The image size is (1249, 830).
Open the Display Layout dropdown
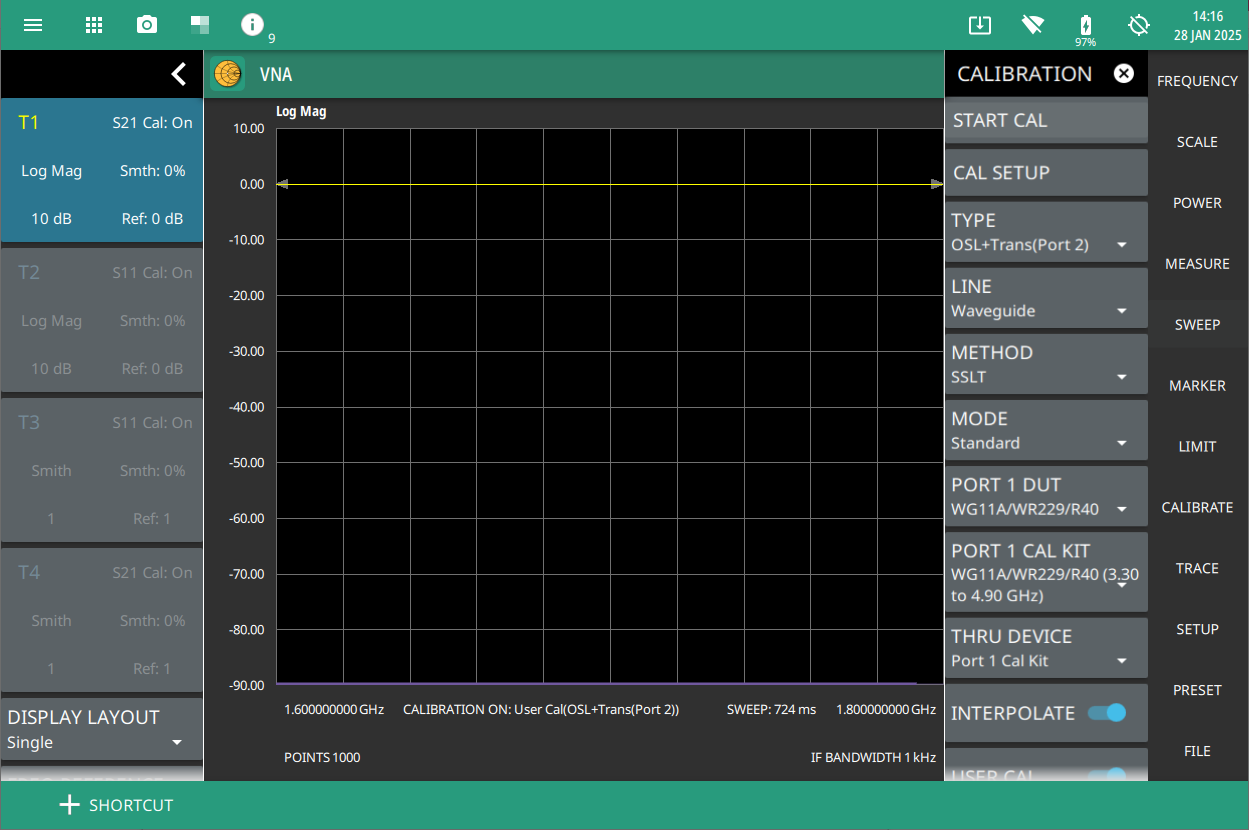coord(100,730)
